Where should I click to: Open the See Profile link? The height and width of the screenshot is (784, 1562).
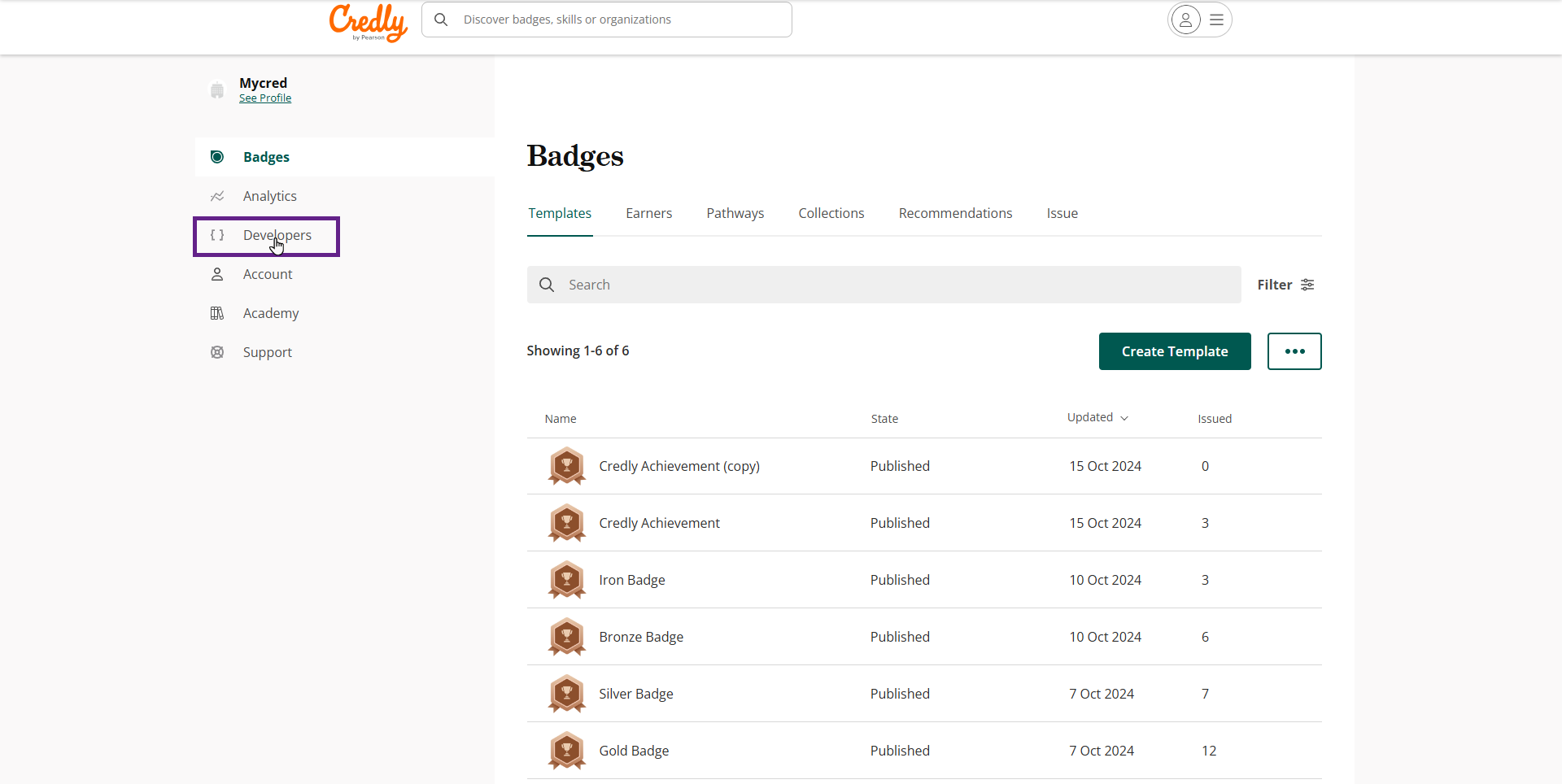point(265,98)
